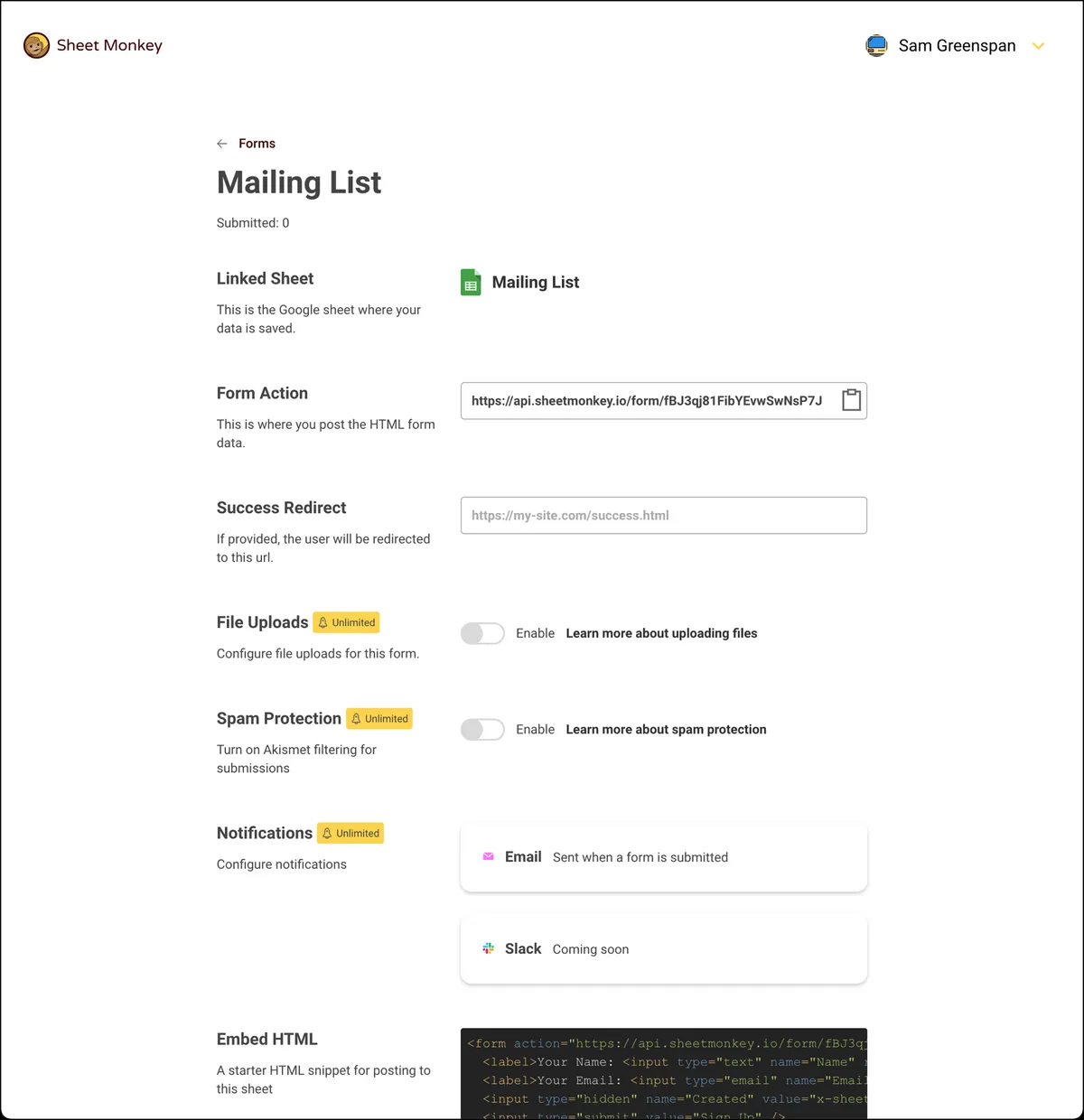This screenshot has height=1120, width=1084.
Task: Click the Mailing List page heading
Action: (x=299, y=182)
